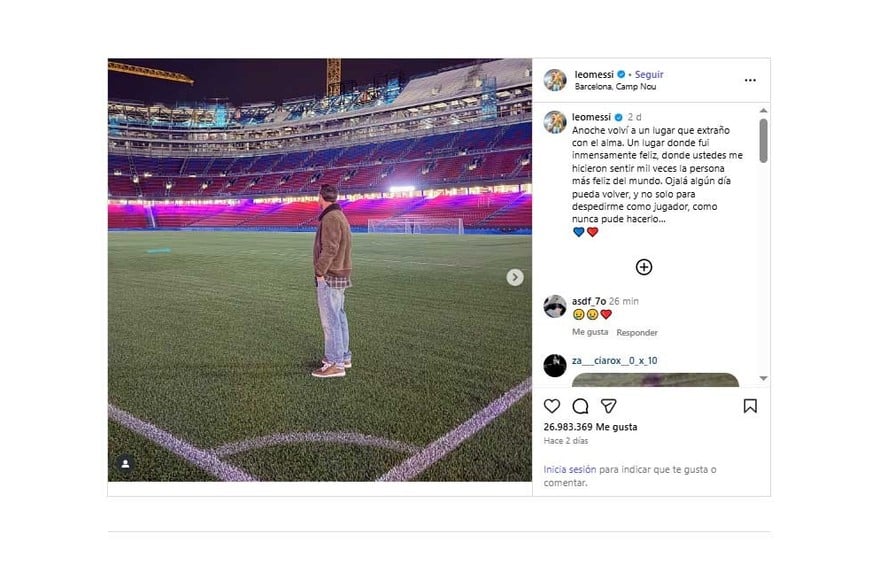Click the plus icon below the caption
Screen dimensions: 870x580
(x=644, y=267)
